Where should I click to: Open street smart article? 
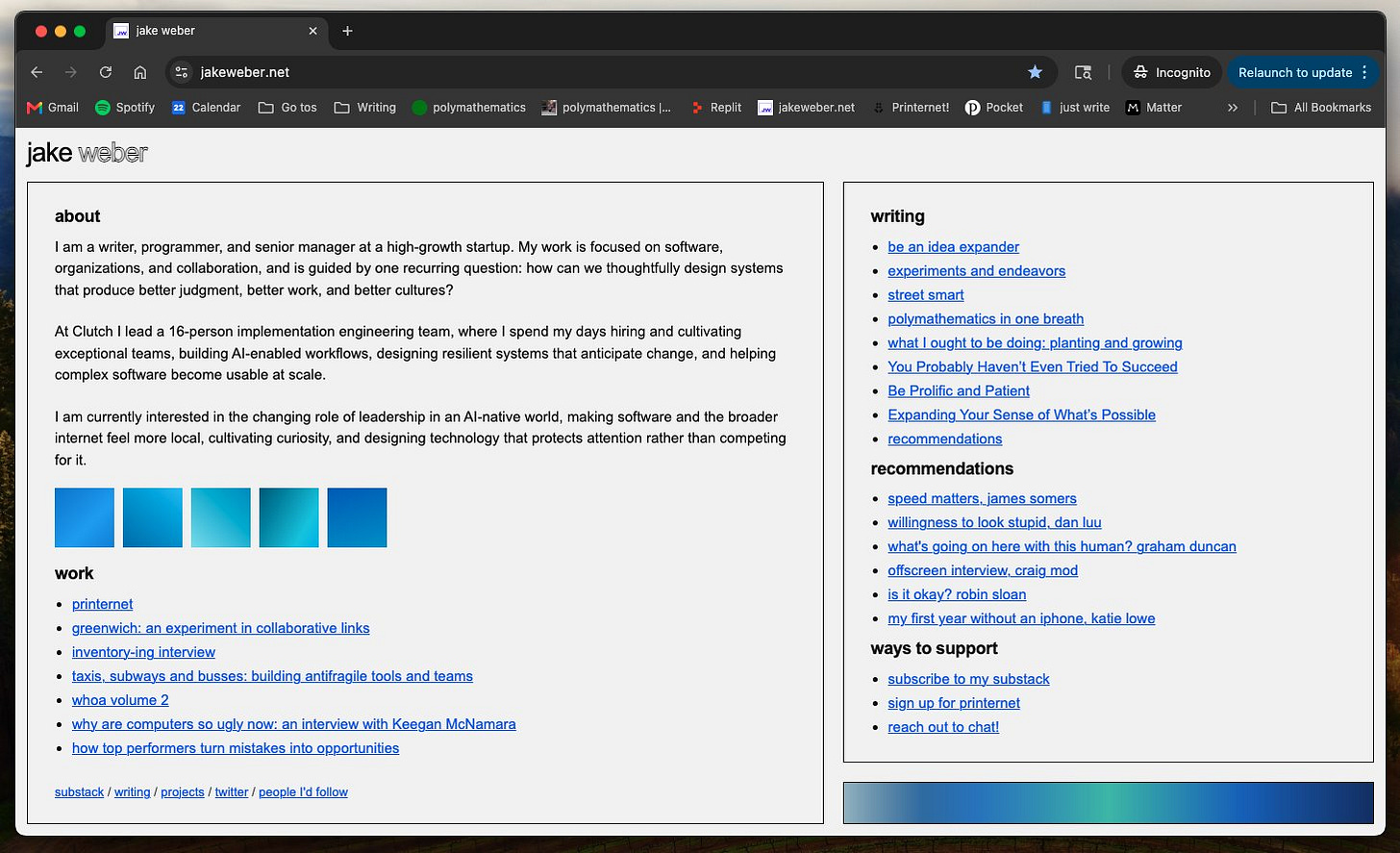tap(925, 295)
